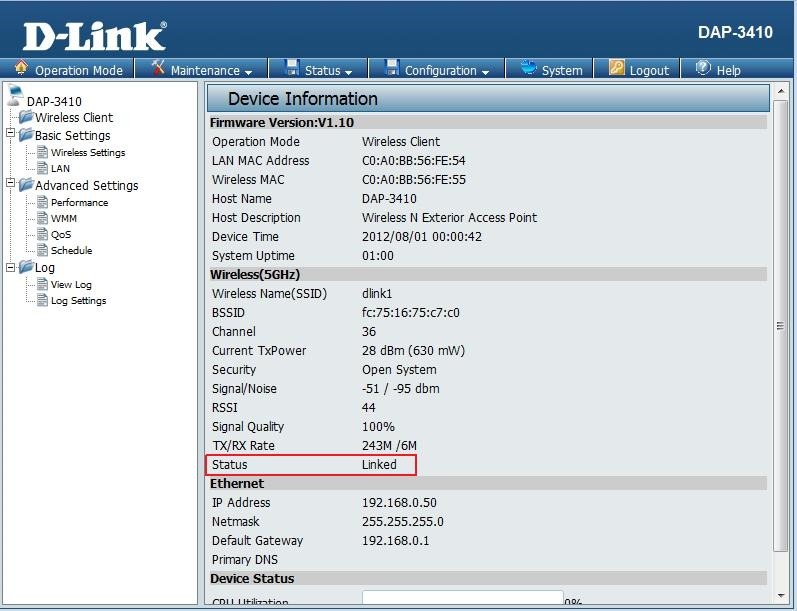Click the Wireless Client folder icon
Image resolution: width=797 pixels, height=611 pixels.
click(x=26, y=118)
